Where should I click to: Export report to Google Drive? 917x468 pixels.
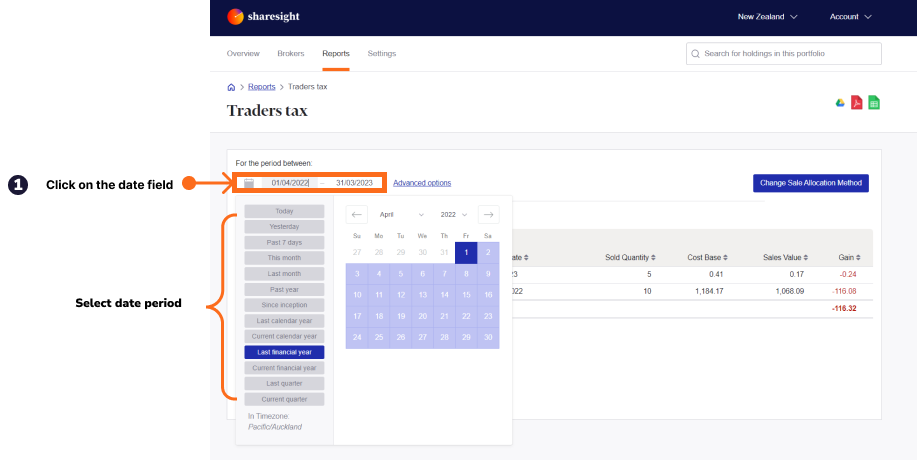coord(840,103)
